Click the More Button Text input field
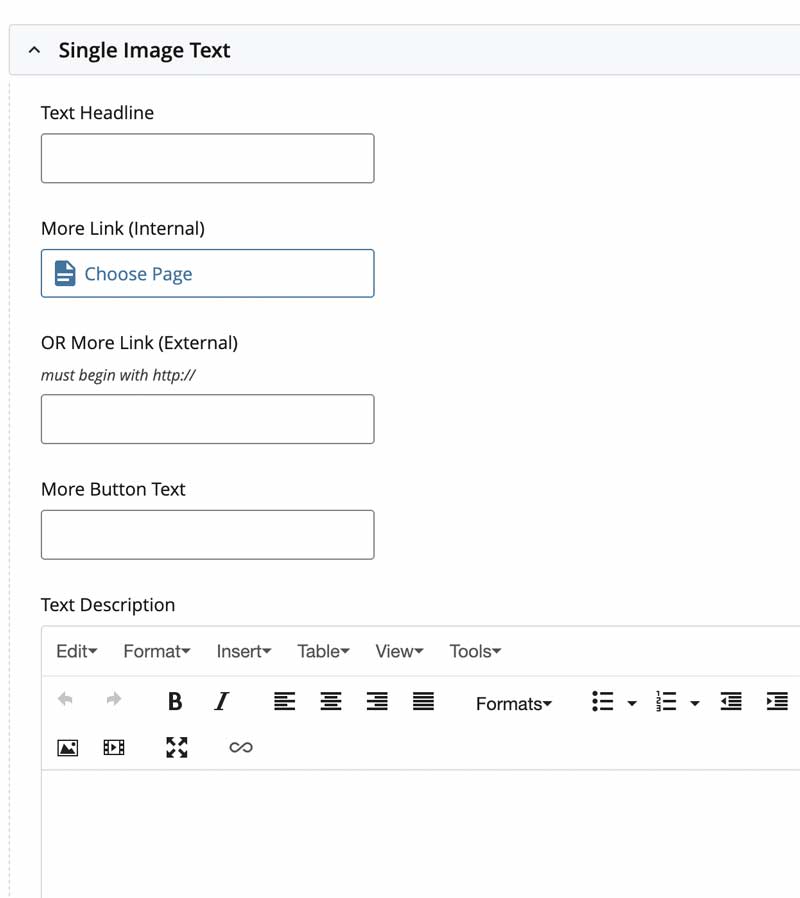Viewport: 800px width, 898px height. tap(207, 535)
